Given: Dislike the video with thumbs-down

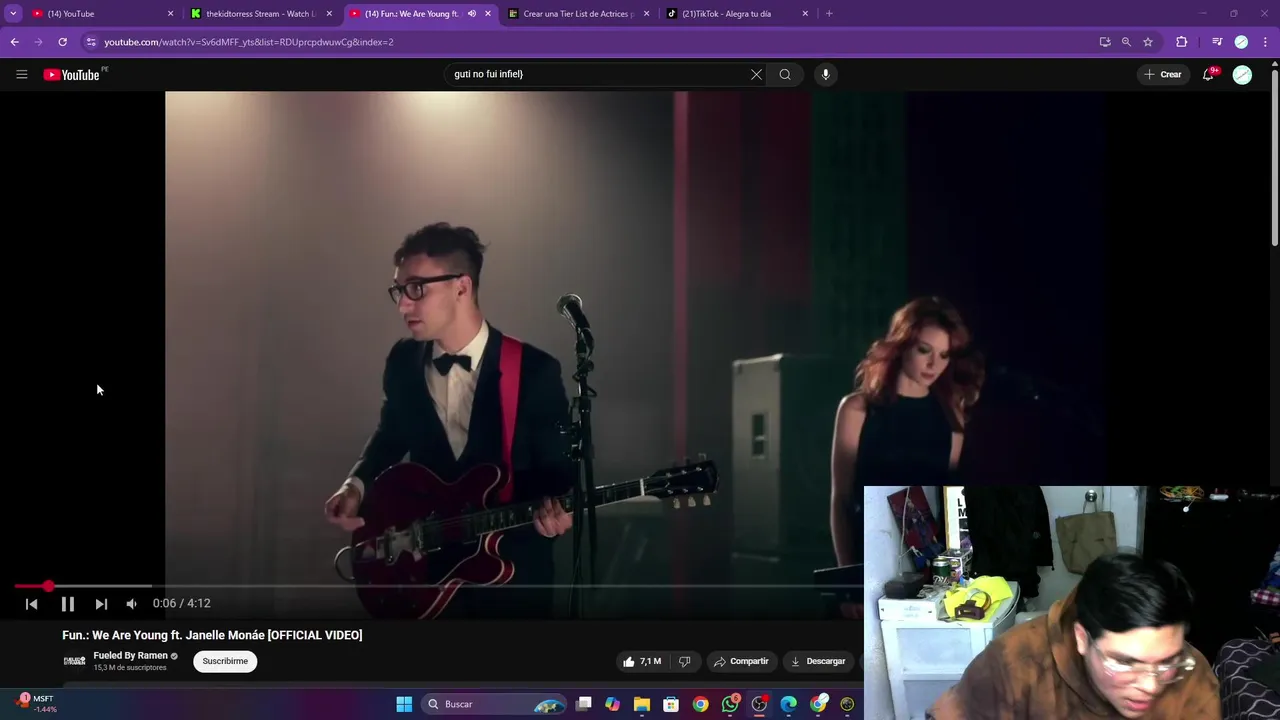Looking at the screenshot, I should (x=685, y=661).
